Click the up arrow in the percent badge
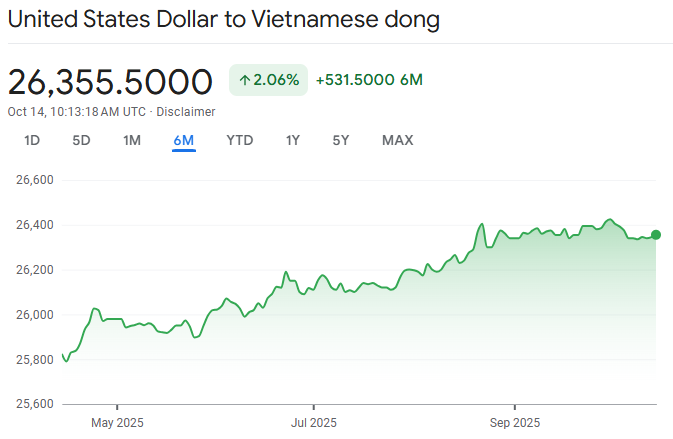 point(245,80)
